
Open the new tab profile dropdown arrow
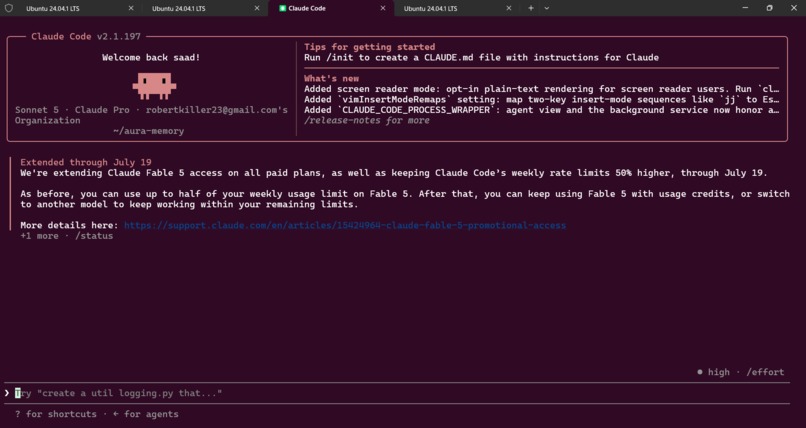coord(546,8)
